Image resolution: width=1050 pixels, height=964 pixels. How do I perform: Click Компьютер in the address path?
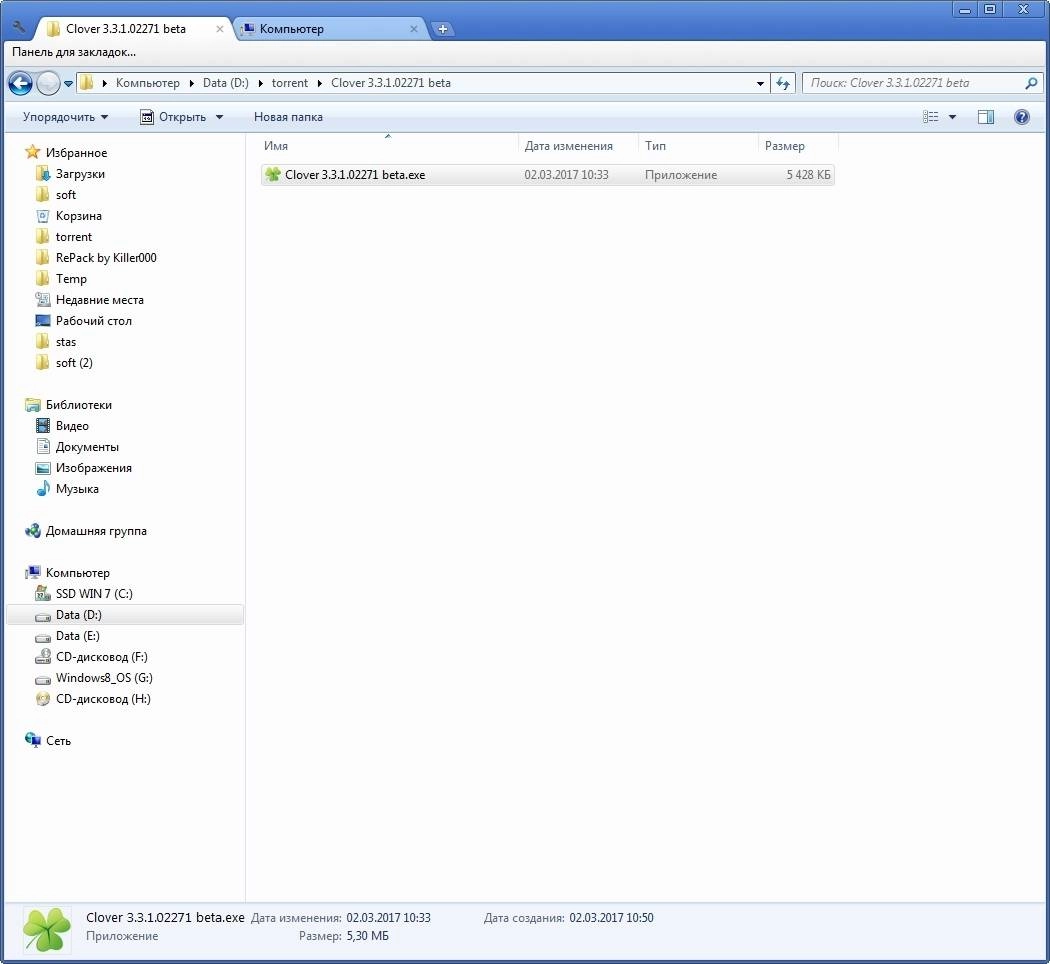(148, 83)
